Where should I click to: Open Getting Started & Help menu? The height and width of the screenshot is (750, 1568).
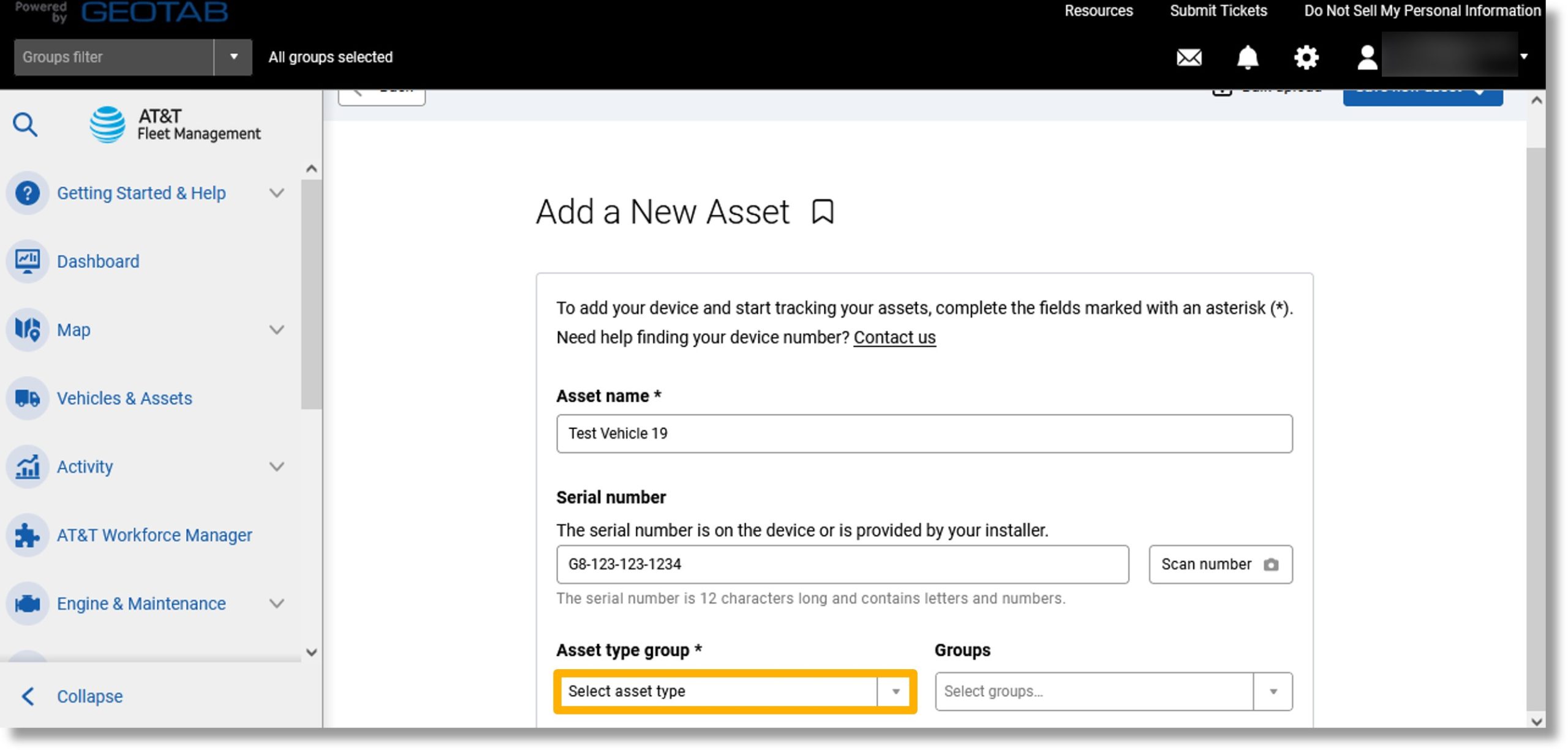click(x=141, y=193)
